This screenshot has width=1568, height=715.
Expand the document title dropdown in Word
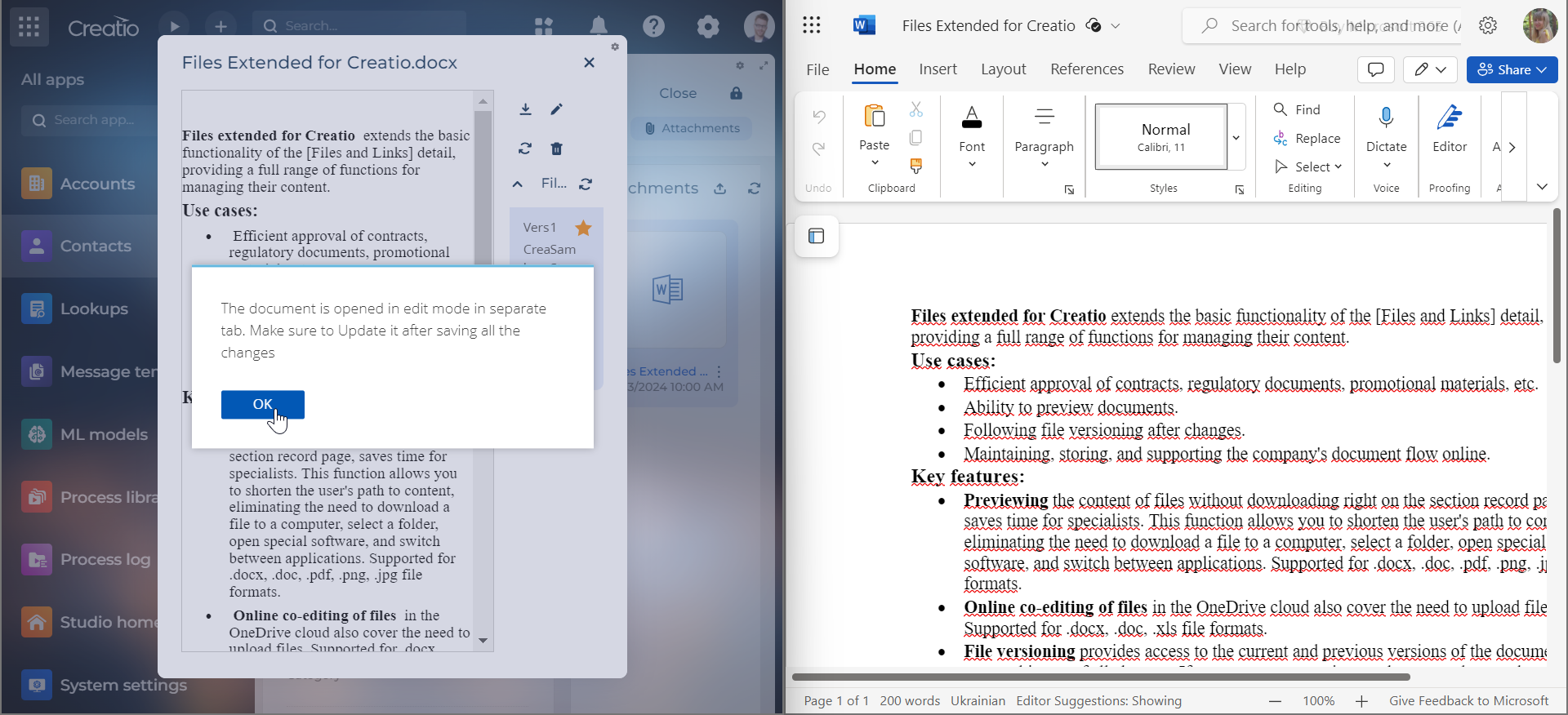[x=1116, y=26]
